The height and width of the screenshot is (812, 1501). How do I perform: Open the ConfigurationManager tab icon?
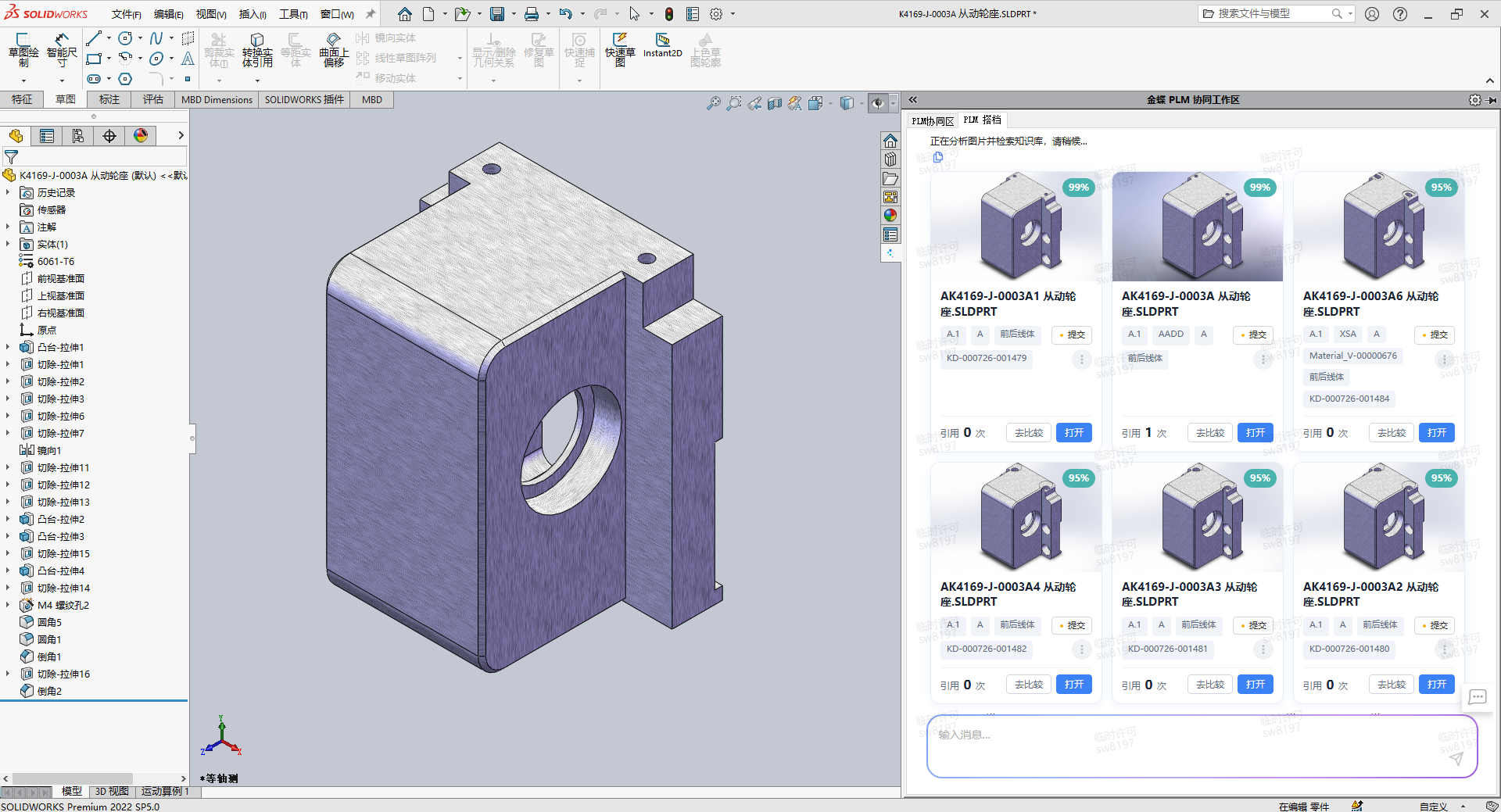[78, 136]
